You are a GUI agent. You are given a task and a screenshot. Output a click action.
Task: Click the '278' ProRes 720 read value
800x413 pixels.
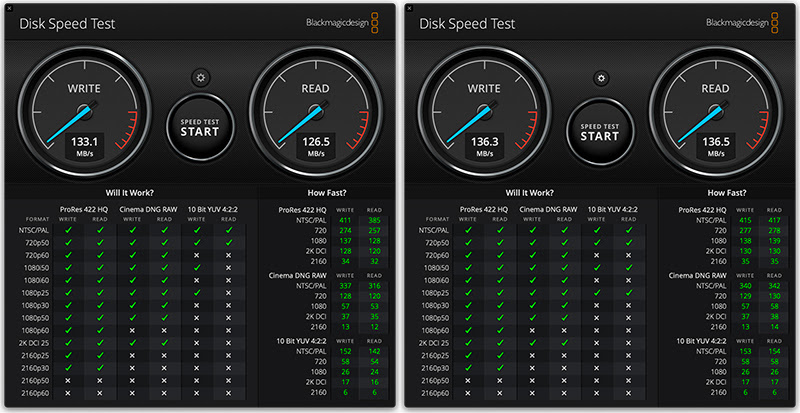(x=774, y=231)
